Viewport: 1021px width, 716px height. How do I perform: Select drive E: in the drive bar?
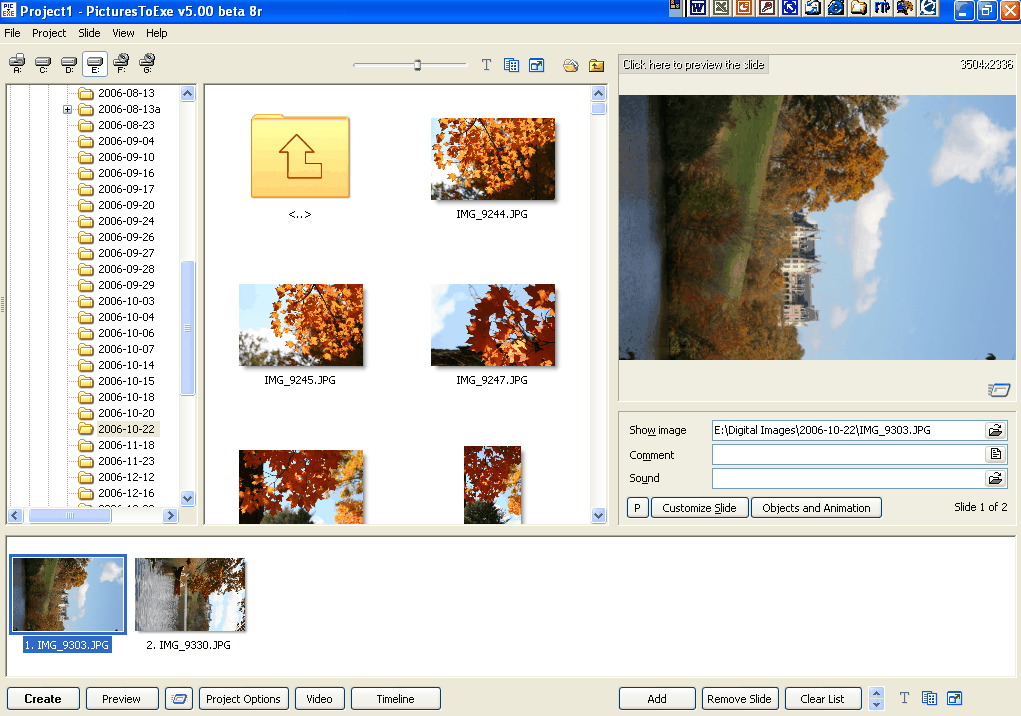click(95, 64)
